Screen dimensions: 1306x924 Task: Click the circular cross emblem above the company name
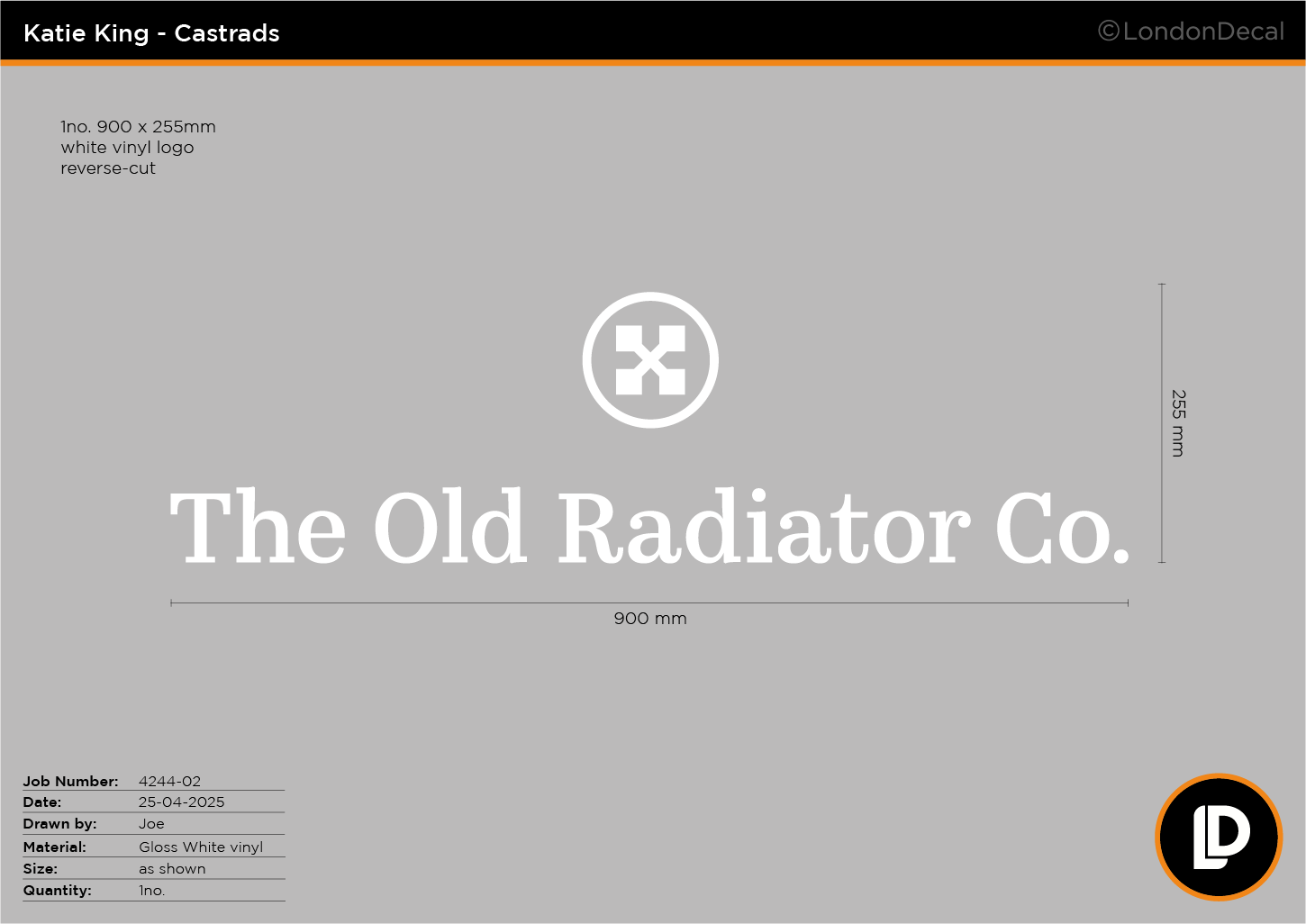coord(650,360)
